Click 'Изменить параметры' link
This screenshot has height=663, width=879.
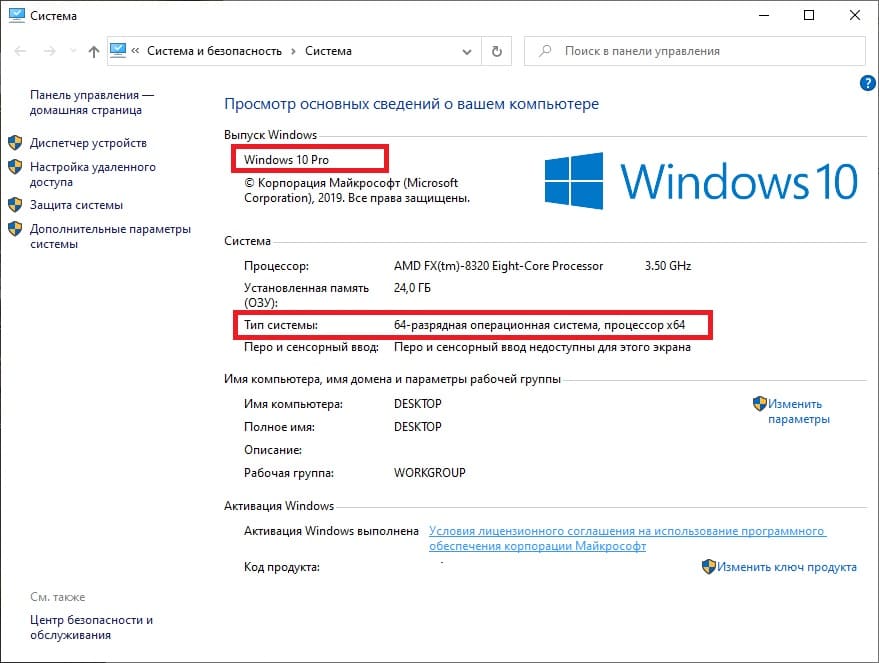coord(798,411)
